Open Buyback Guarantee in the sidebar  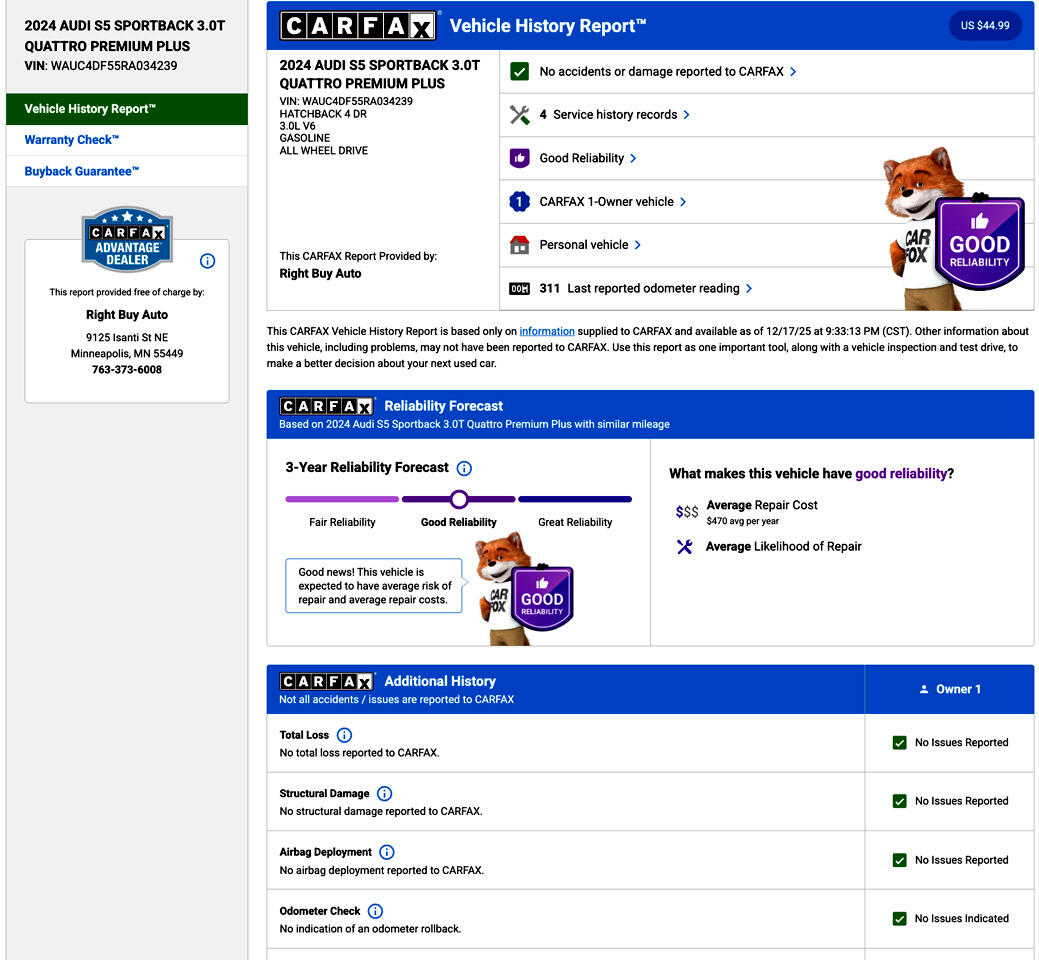point(82,171)
